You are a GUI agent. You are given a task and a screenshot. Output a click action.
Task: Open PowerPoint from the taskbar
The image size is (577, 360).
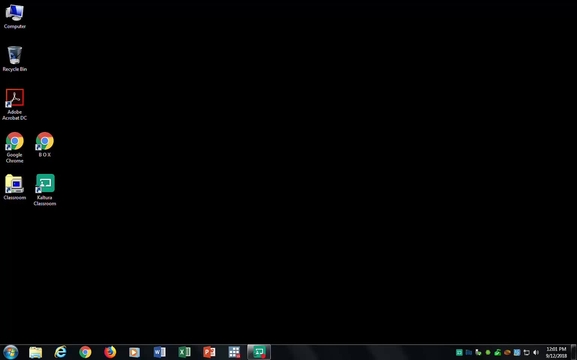click(x=209, y=352)
